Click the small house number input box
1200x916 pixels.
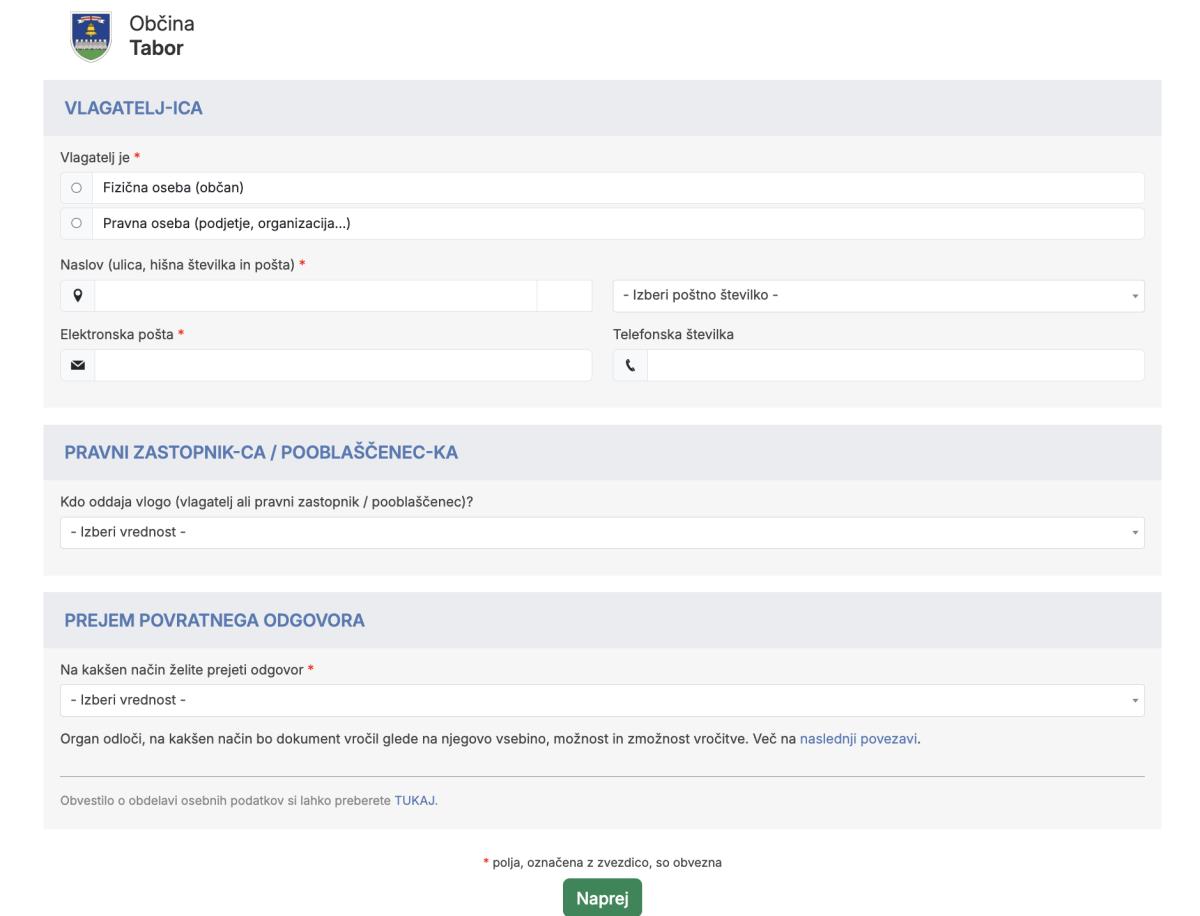[564, 296]
